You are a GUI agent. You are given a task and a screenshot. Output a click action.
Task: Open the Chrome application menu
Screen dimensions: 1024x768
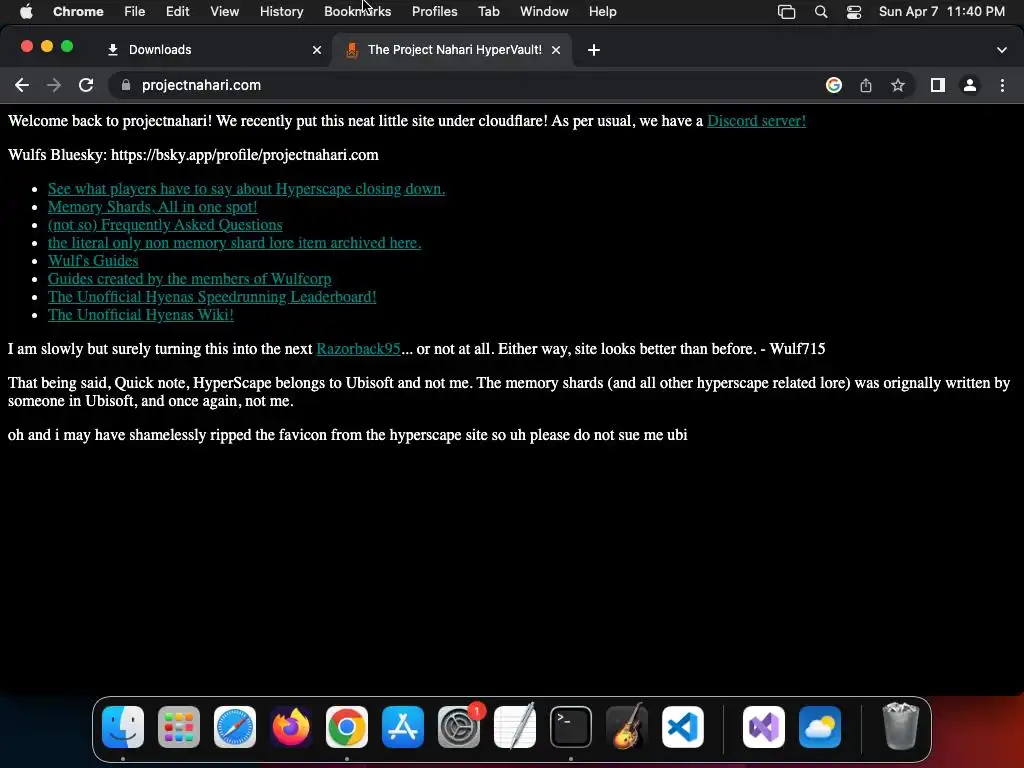coord(78,12)
